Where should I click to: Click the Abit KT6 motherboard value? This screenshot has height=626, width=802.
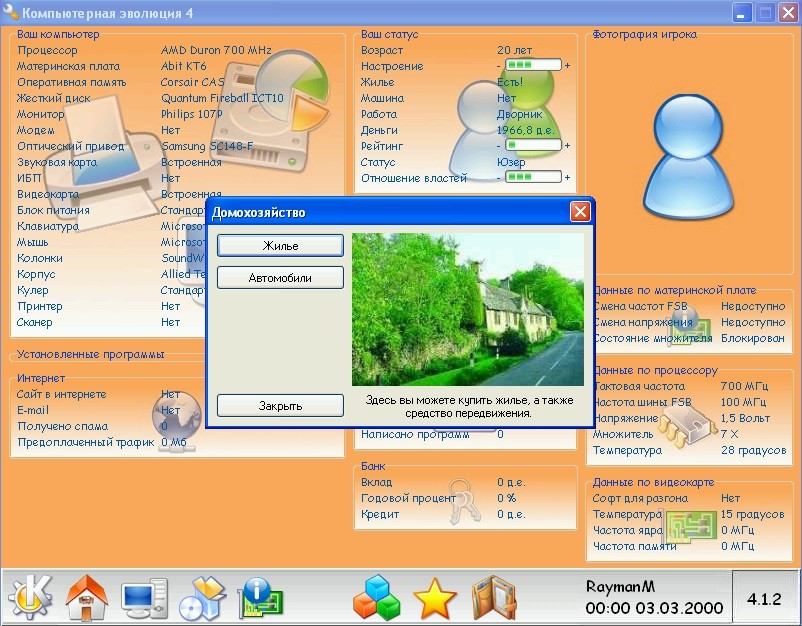[184, 66]
